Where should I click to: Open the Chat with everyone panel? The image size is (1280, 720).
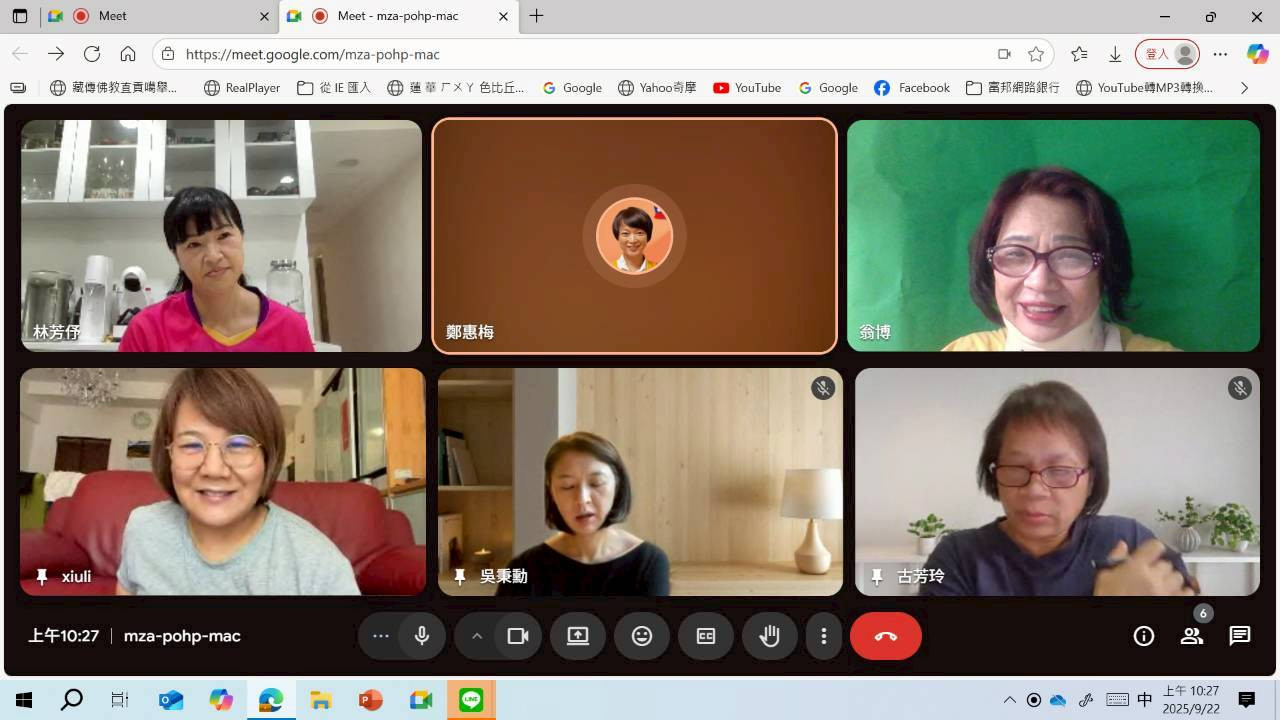(1240, 636)
